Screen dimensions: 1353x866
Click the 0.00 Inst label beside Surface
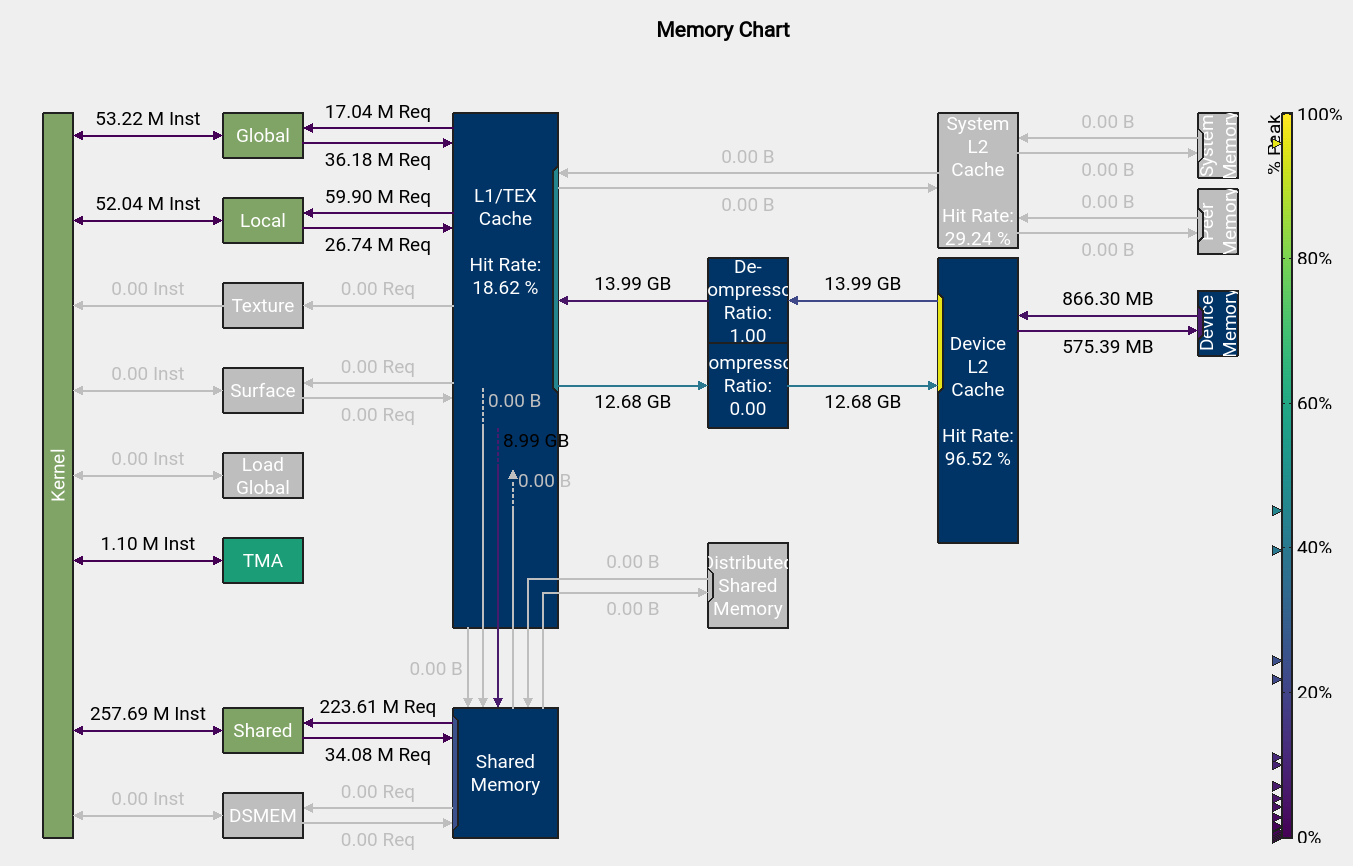pyautogui.click(x=148, y=374)
